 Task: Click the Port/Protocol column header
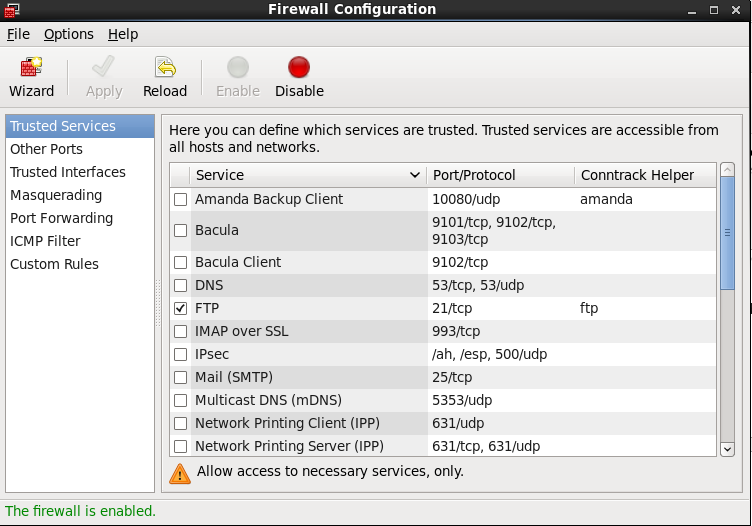(501, 175)
